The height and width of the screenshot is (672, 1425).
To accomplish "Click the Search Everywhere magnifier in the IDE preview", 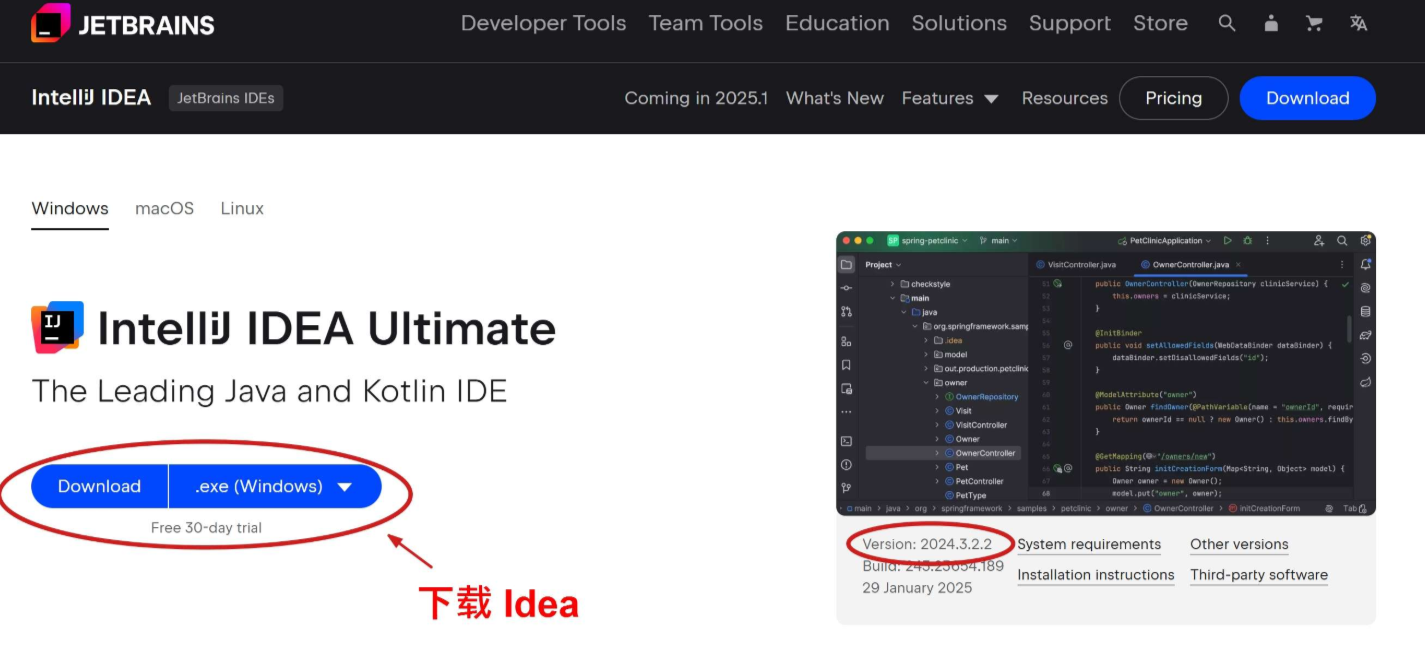I will (x=1342, y=241).
